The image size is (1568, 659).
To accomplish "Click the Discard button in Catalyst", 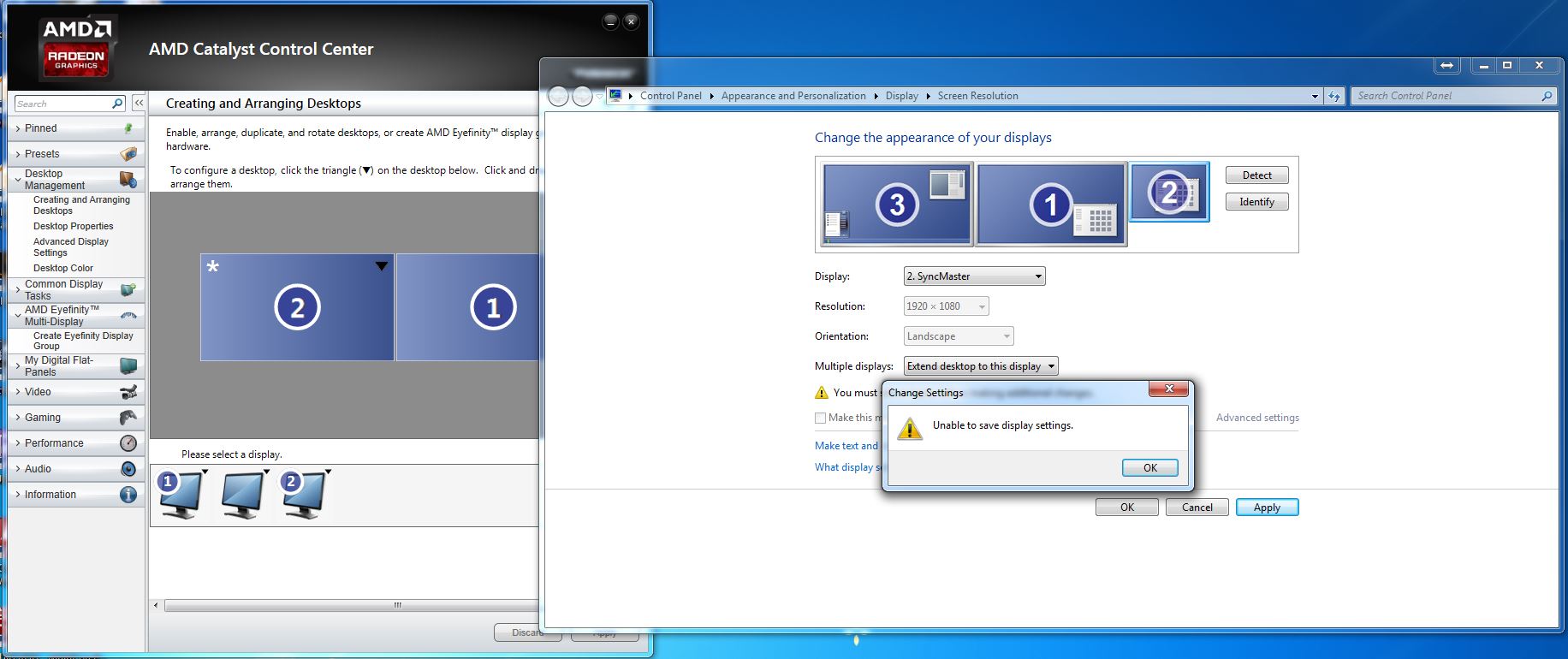I will (527, 632).
